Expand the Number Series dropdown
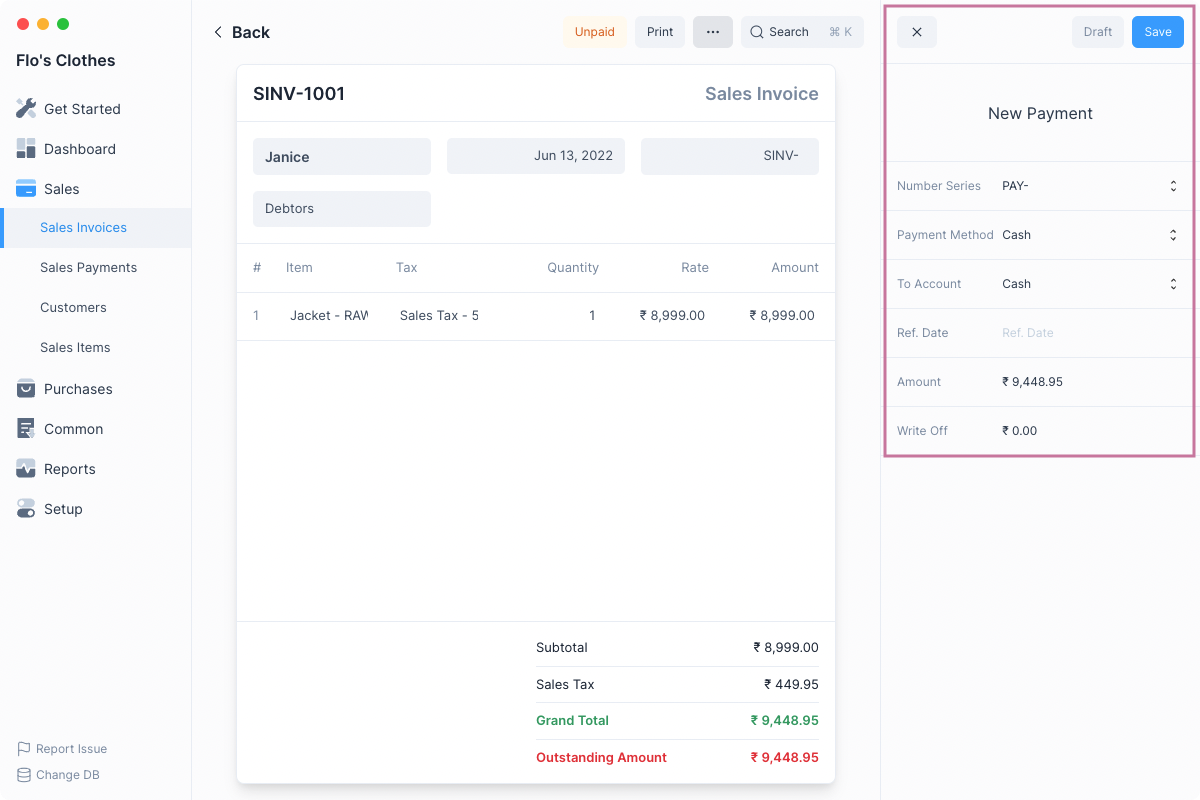Viewport: 1200px width, 800px height. 1172,186
